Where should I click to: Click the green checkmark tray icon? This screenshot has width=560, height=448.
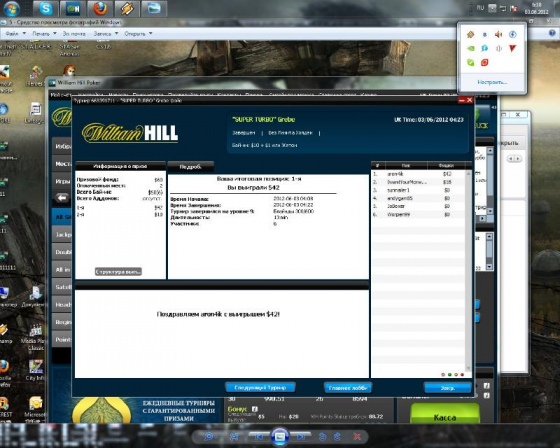[471, 63]
